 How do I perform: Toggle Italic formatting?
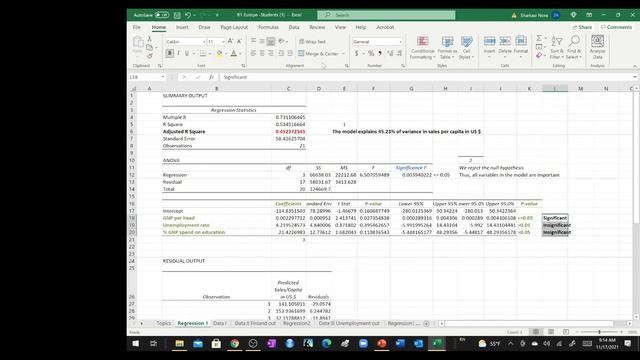178,53
